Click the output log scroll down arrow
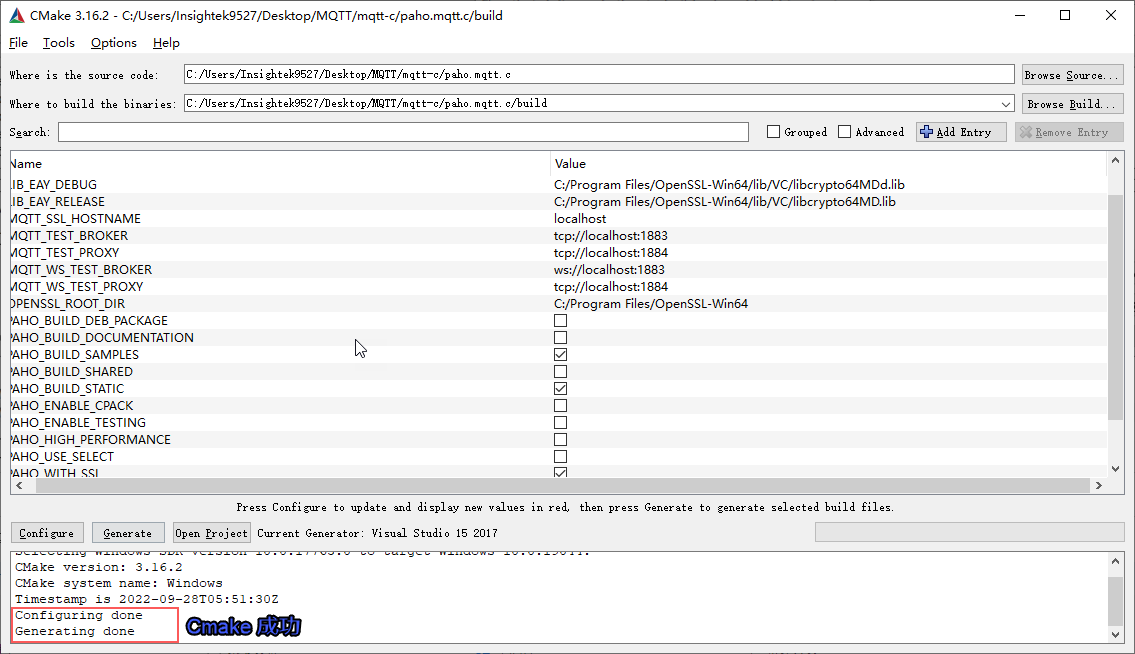 pos(1115,634)
